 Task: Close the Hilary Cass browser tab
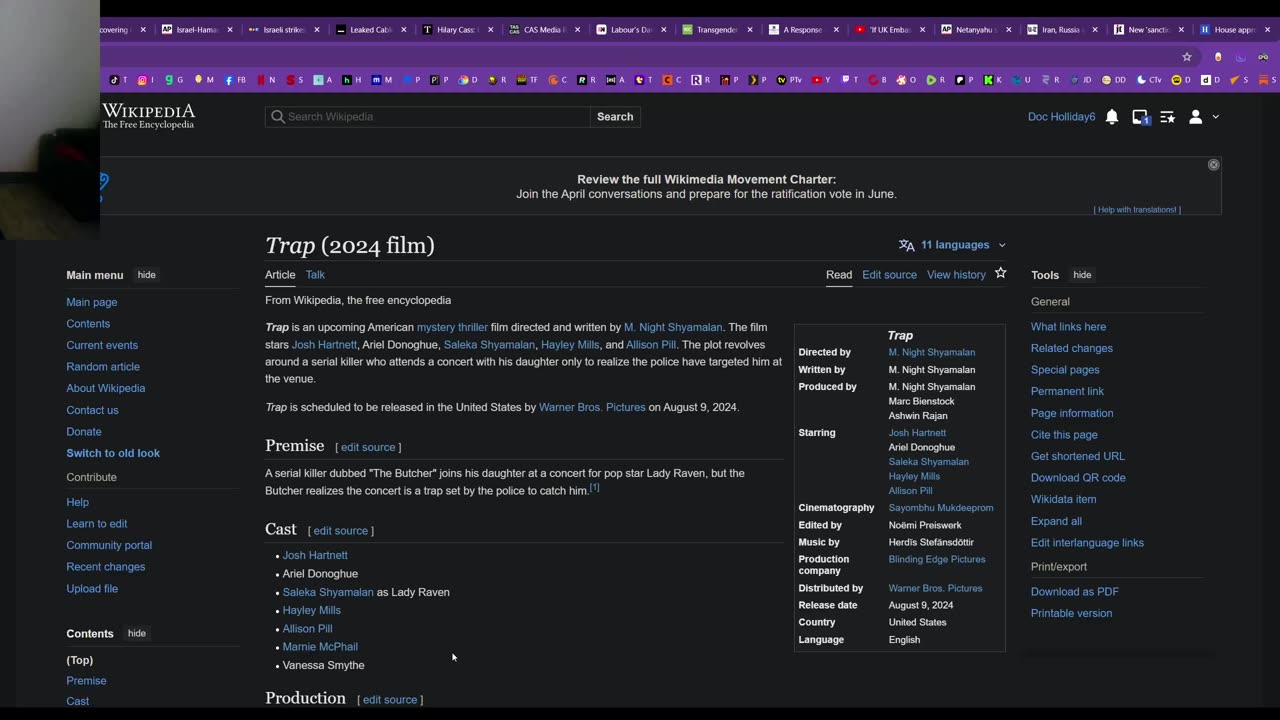(490, 30)
